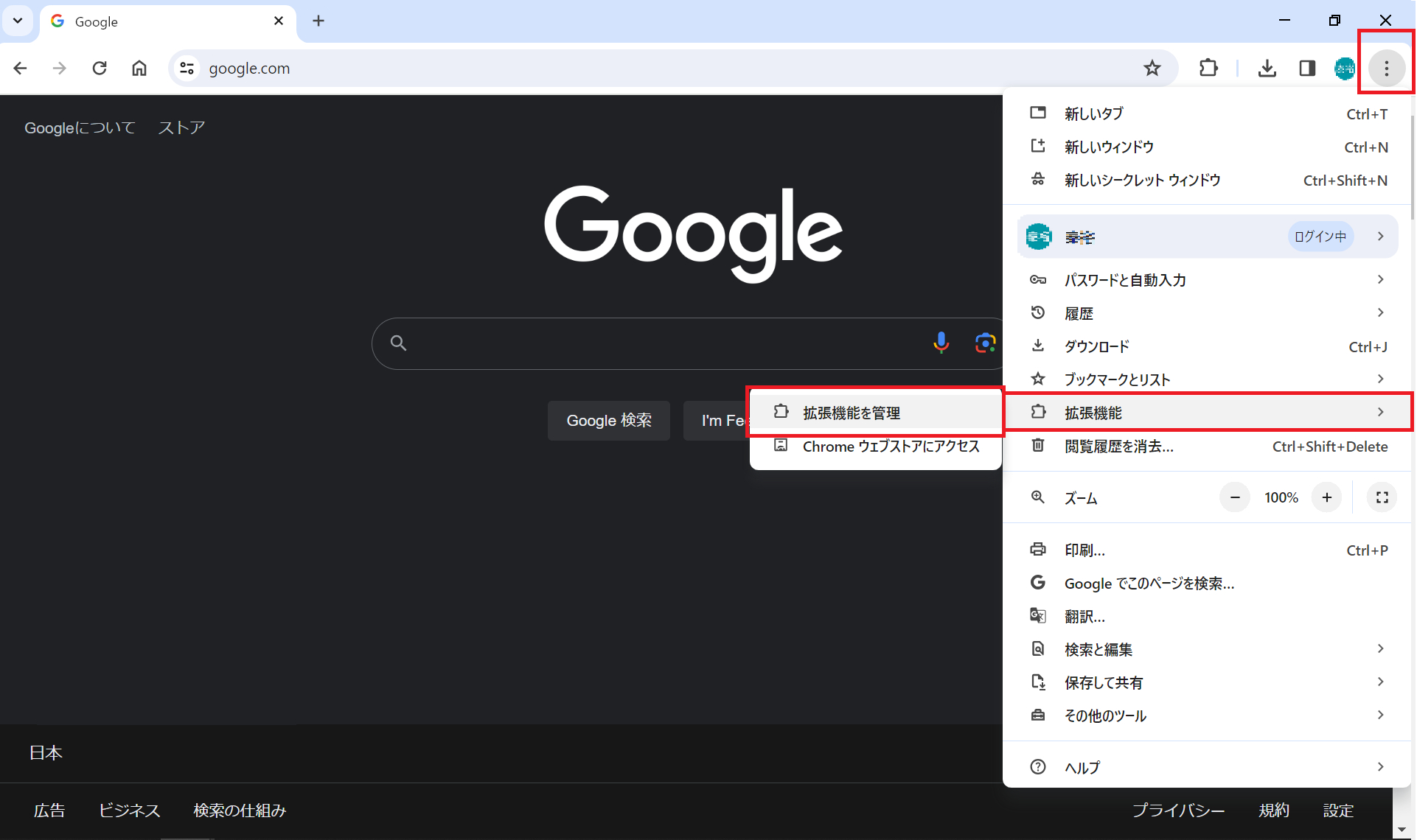Image resolution: width=1417 pixels, height=840 pixels.
Task: Click the extensions puzzle icon on toolbar
Action: tap(1208, 68)
